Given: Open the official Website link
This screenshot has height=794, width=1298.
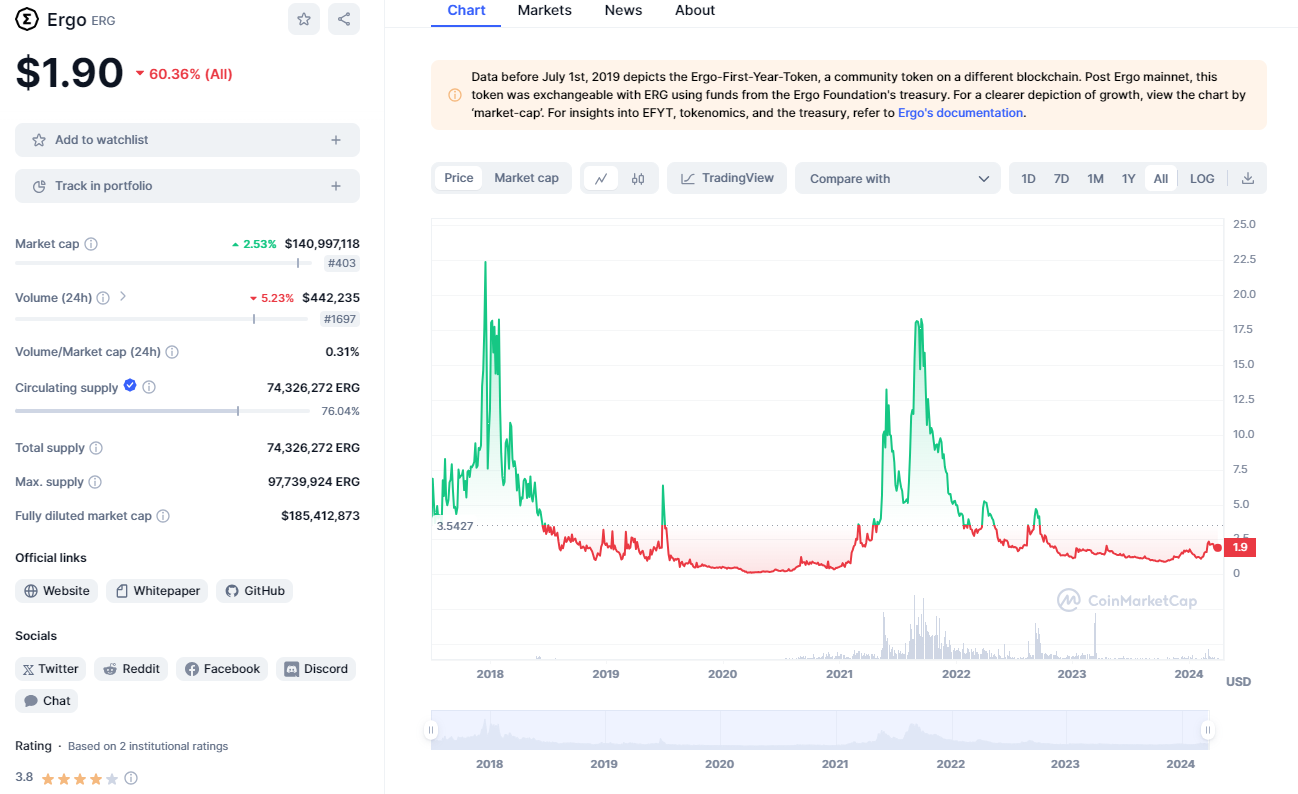Looking at the screenshot, I should (57, 591).
